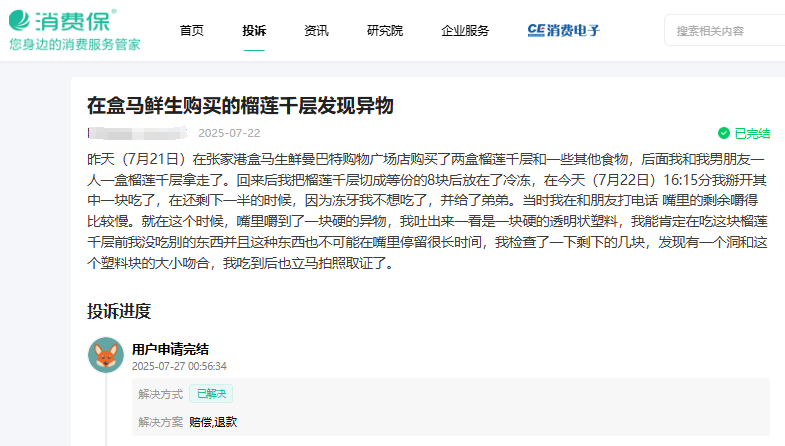
Task: Click the green 已解决 tag
Action: (x=211, y=394)
